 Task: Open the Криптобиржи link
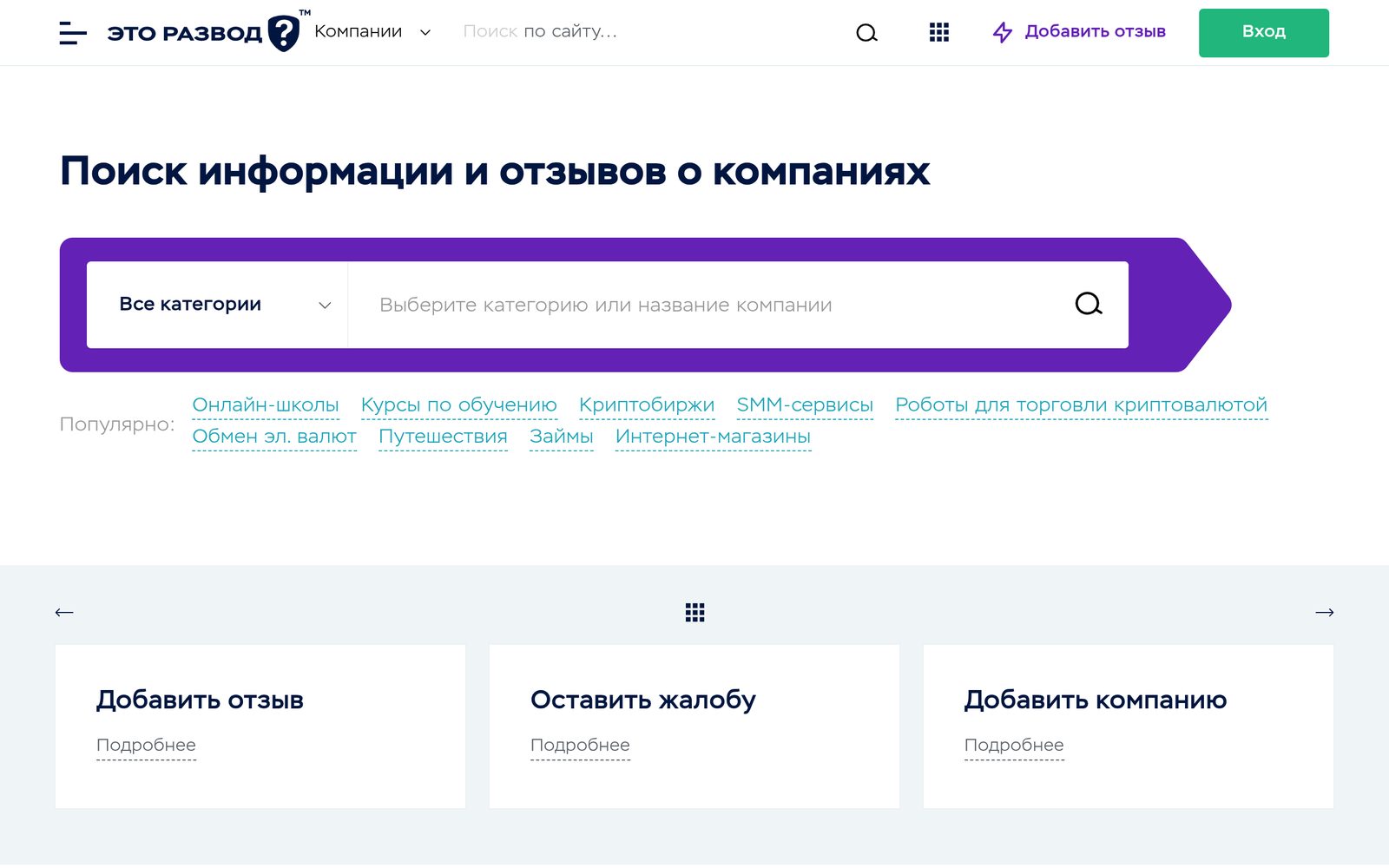click(647, 405)
